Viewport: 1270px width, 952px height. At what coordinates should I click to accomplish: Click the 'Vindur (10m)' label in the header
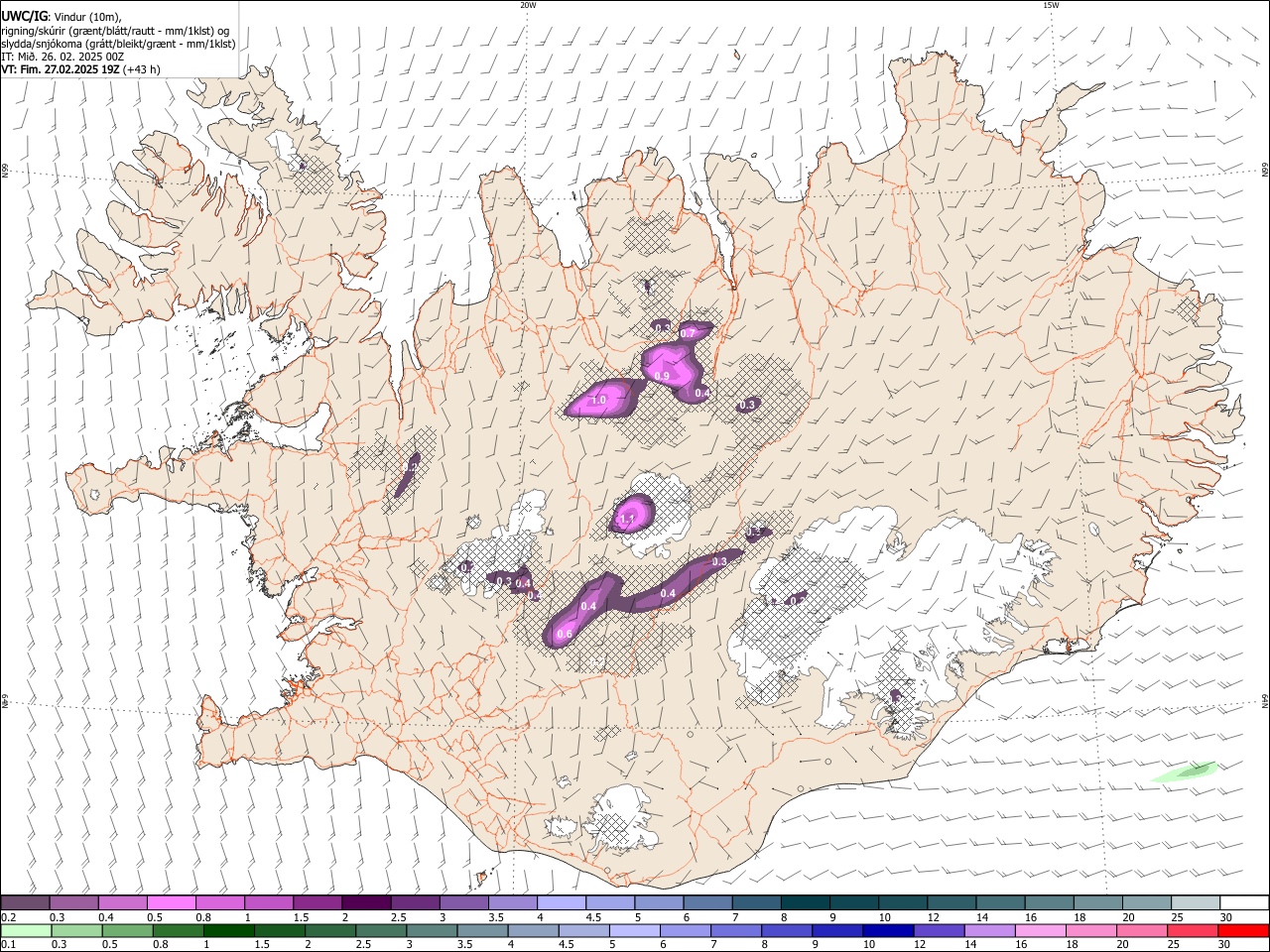pos(86,17)
